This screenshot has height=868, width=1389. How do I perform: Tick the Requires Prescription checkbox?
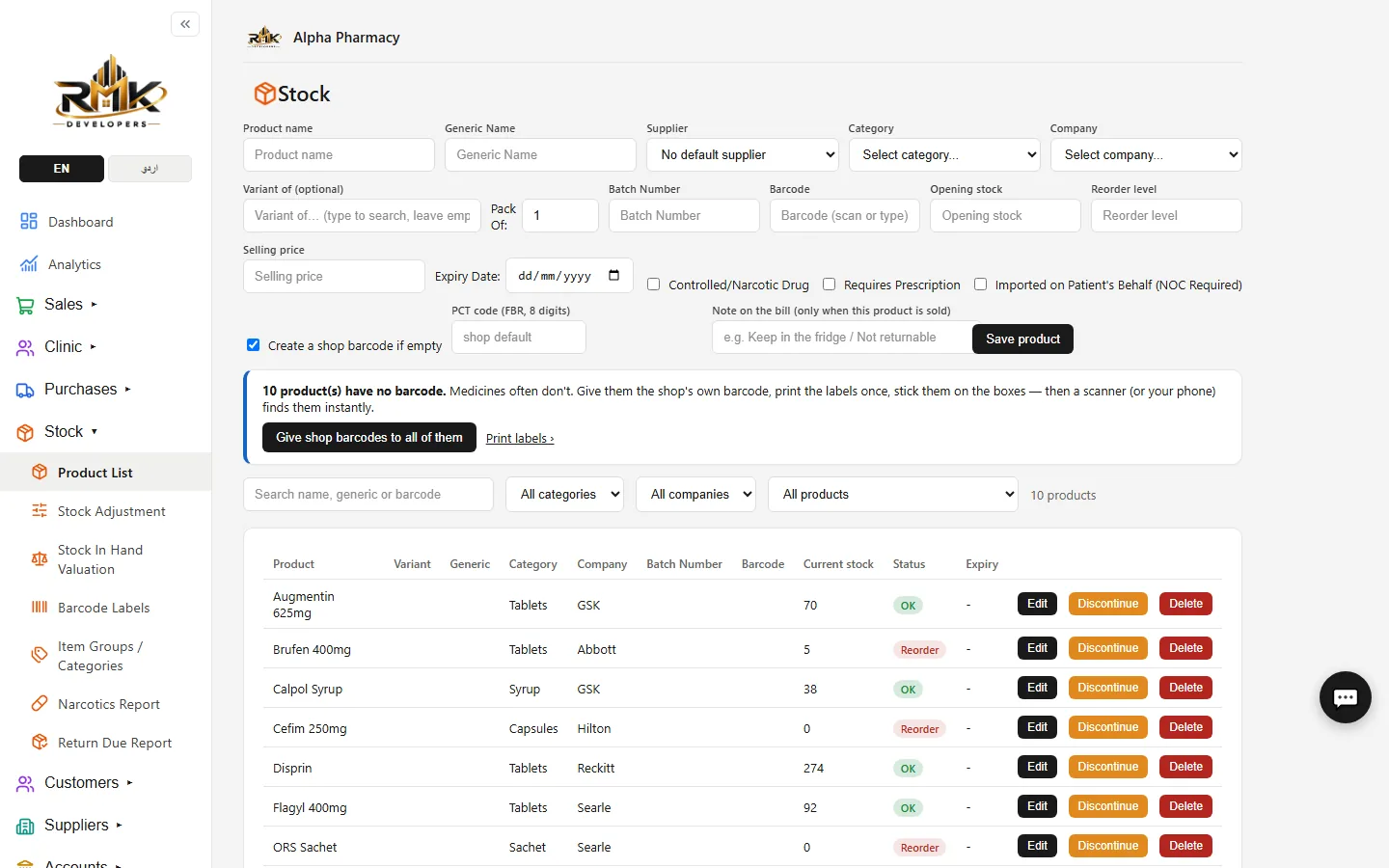(829, 285)
